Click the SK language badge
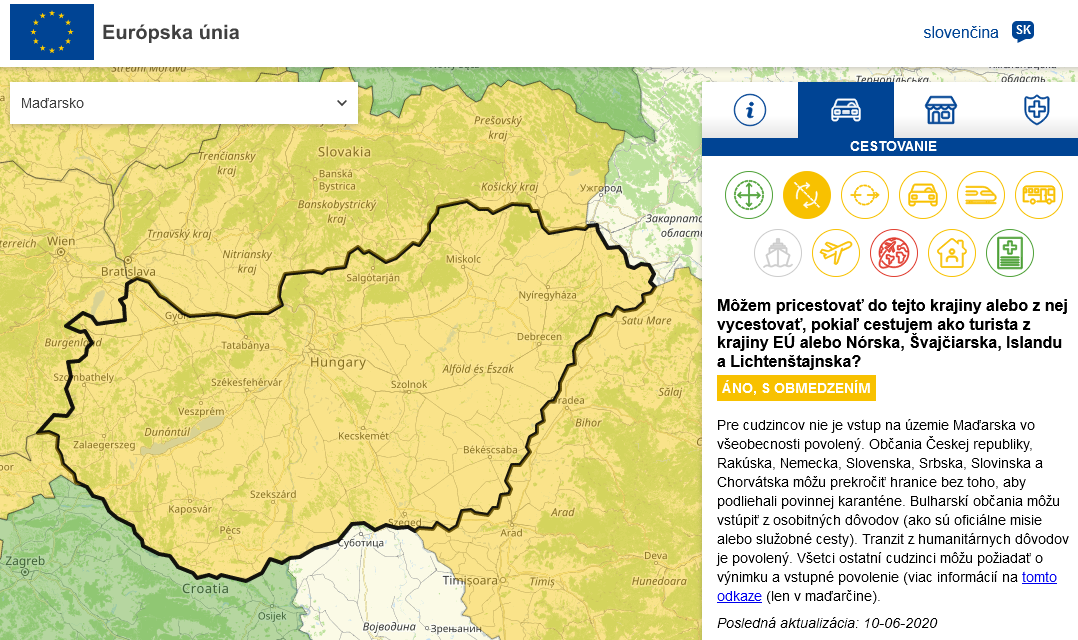The width and height of the screenshot is (1078, 640). click(1023, 32)
